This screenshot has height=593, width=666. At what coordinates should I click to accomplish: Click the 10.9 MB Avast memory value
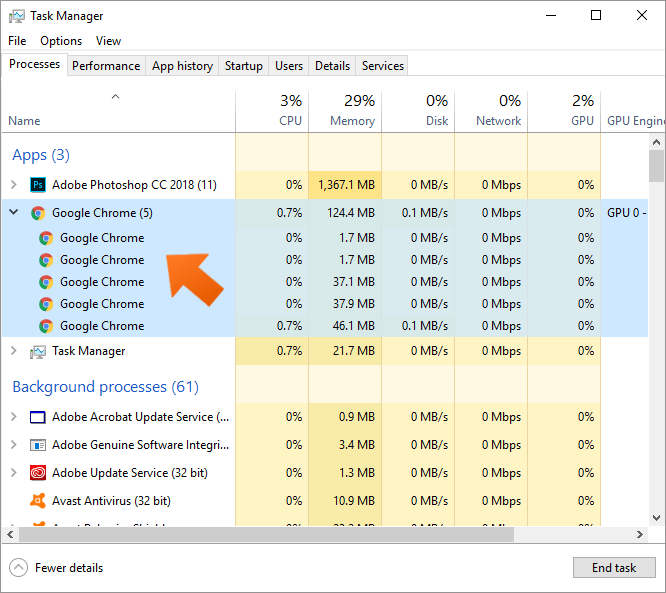coord(354,501)
